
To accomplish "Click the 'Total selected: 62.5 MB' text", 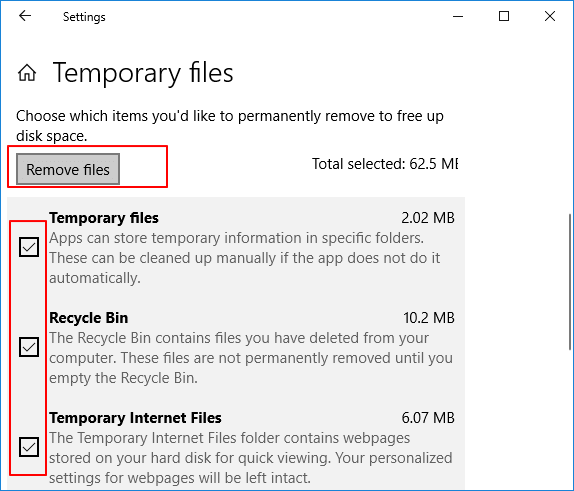I will click(x=385, y=164).
